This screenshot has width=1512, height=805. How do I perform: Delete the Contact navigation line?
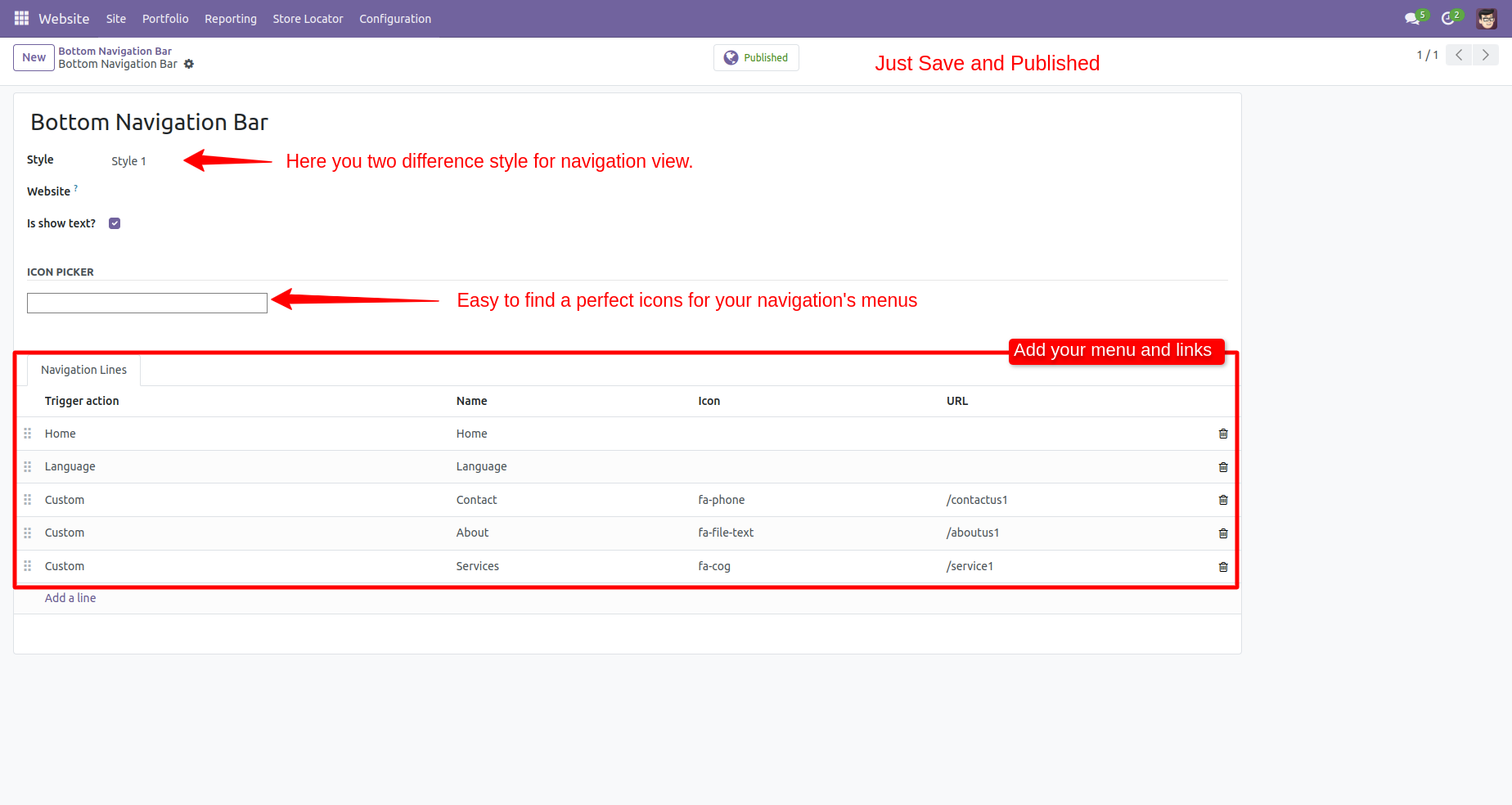tap(1223, 500)
